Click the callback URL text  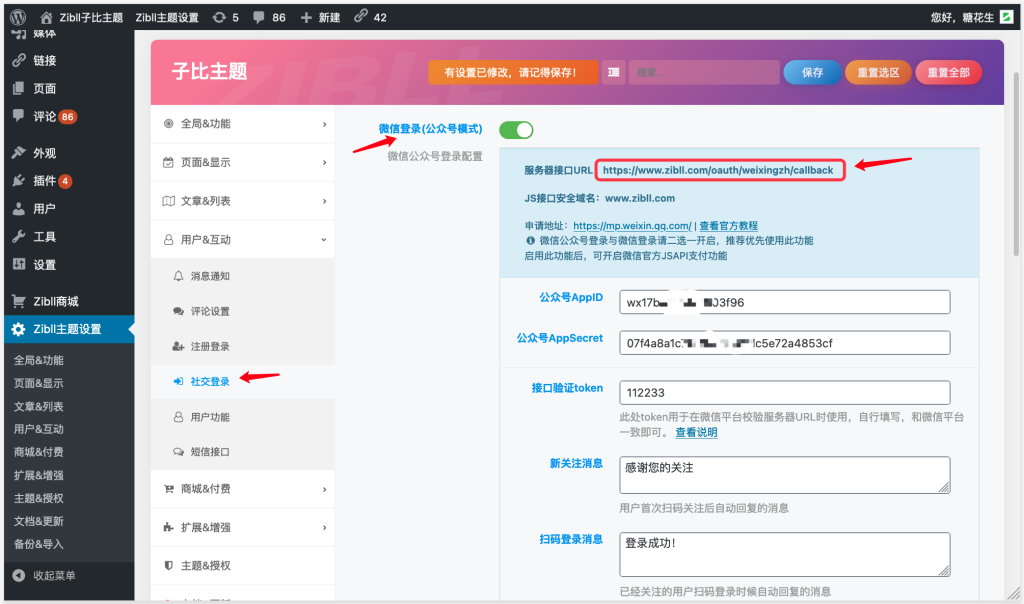click(x=718, y=170)
